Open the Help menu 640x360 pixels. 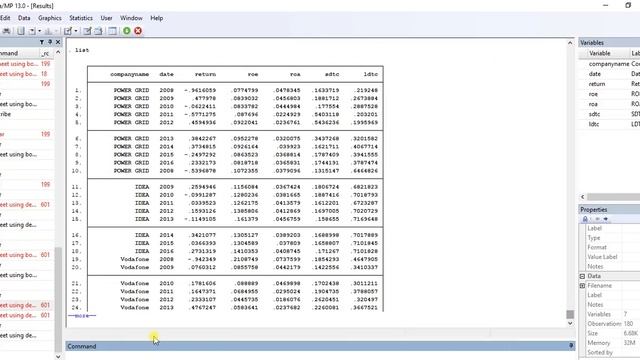(157, 18)
